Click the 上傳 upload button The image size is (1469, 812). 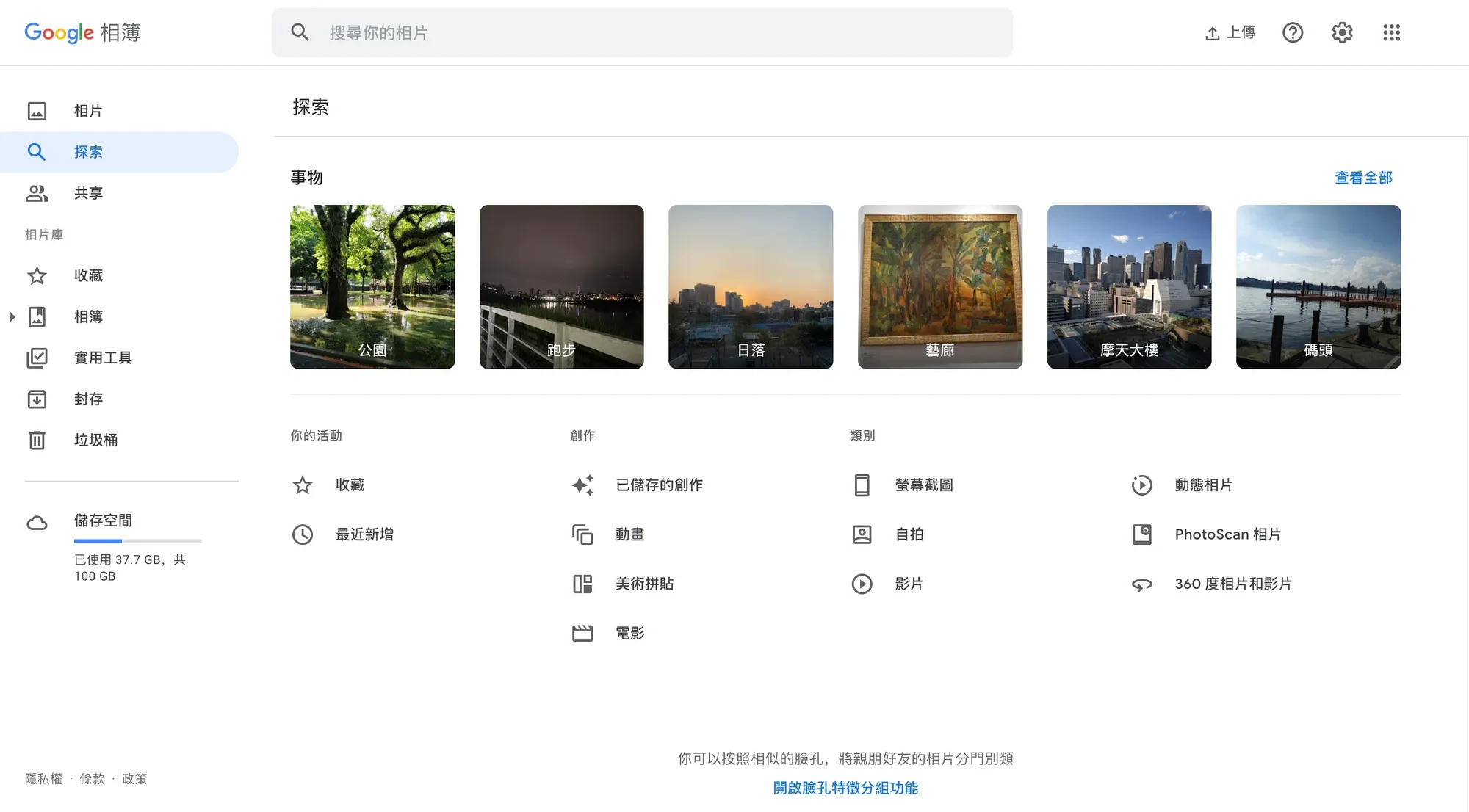point(1230,32)
